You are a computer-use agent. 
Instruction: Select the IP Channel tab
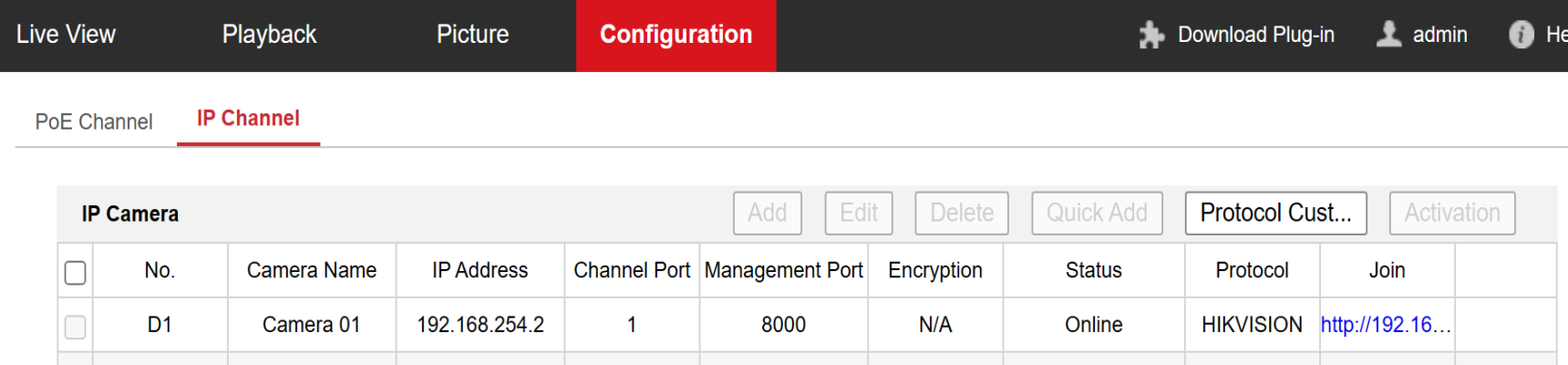pos(248,119)
